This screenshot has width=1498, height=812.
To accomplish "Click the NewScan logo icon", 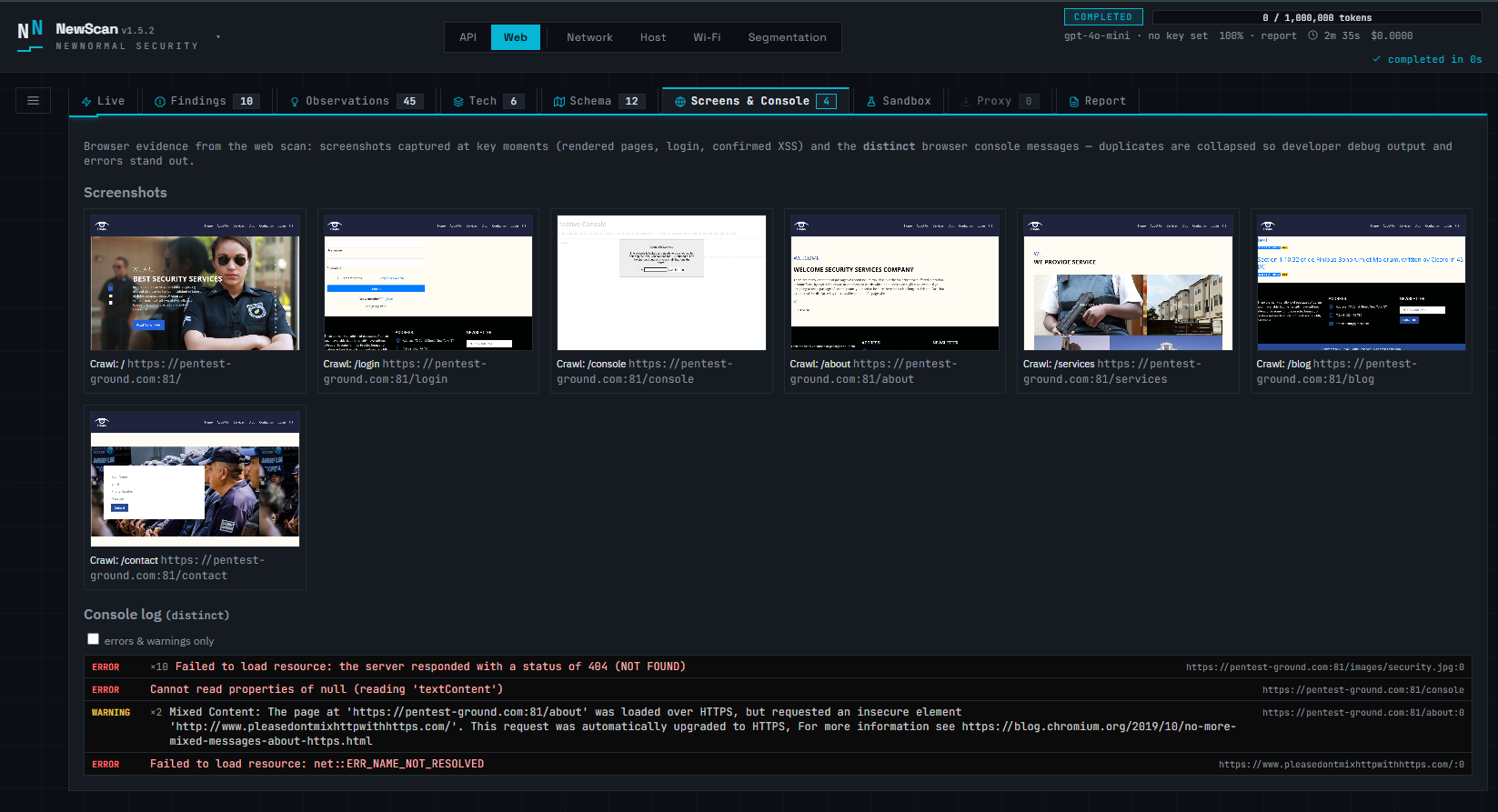I will coord(30,35).
